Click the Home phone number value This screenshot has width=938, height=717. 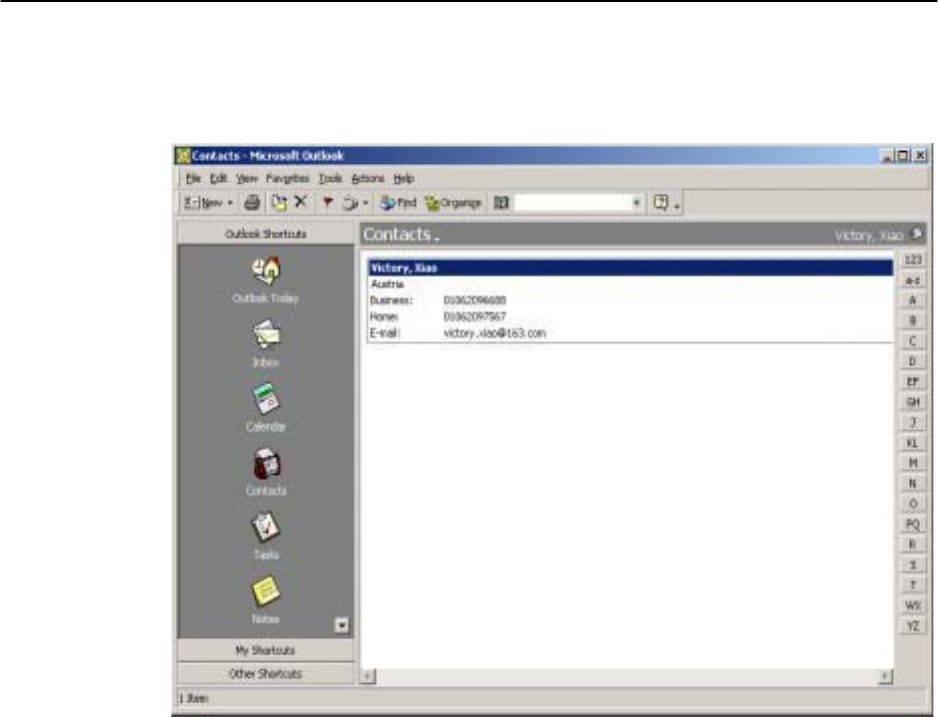click(x=475, y=316)
